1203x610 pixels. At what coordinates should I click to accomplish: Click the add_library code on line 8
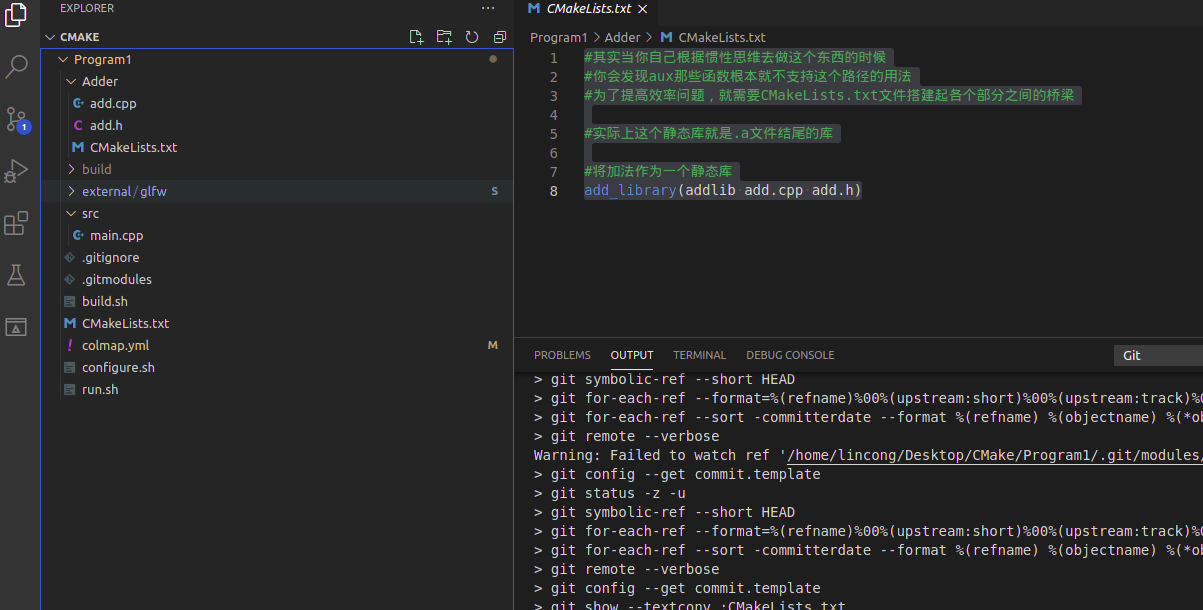point(722,190)
